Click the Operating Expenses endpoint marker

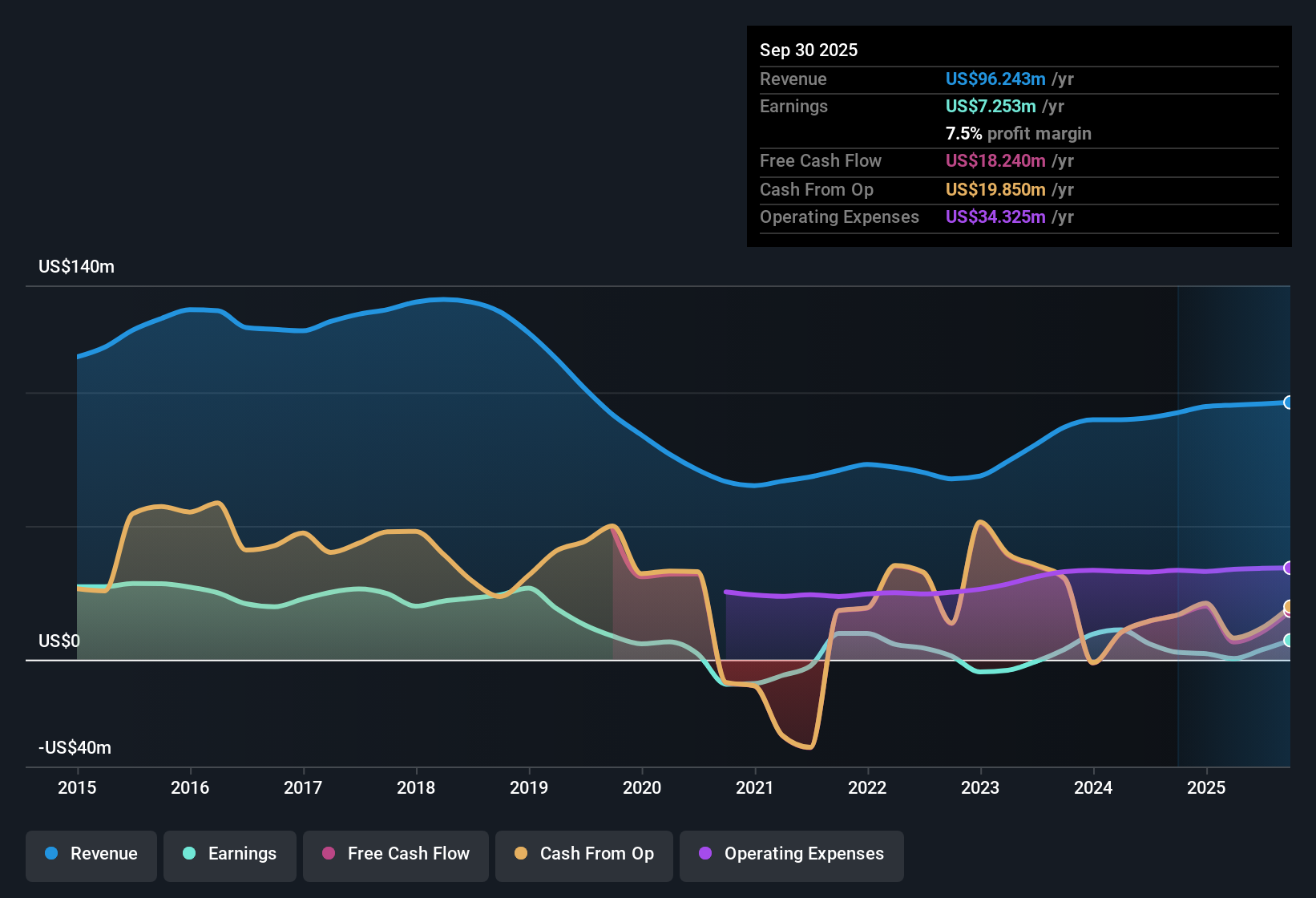click(1288, 568)
